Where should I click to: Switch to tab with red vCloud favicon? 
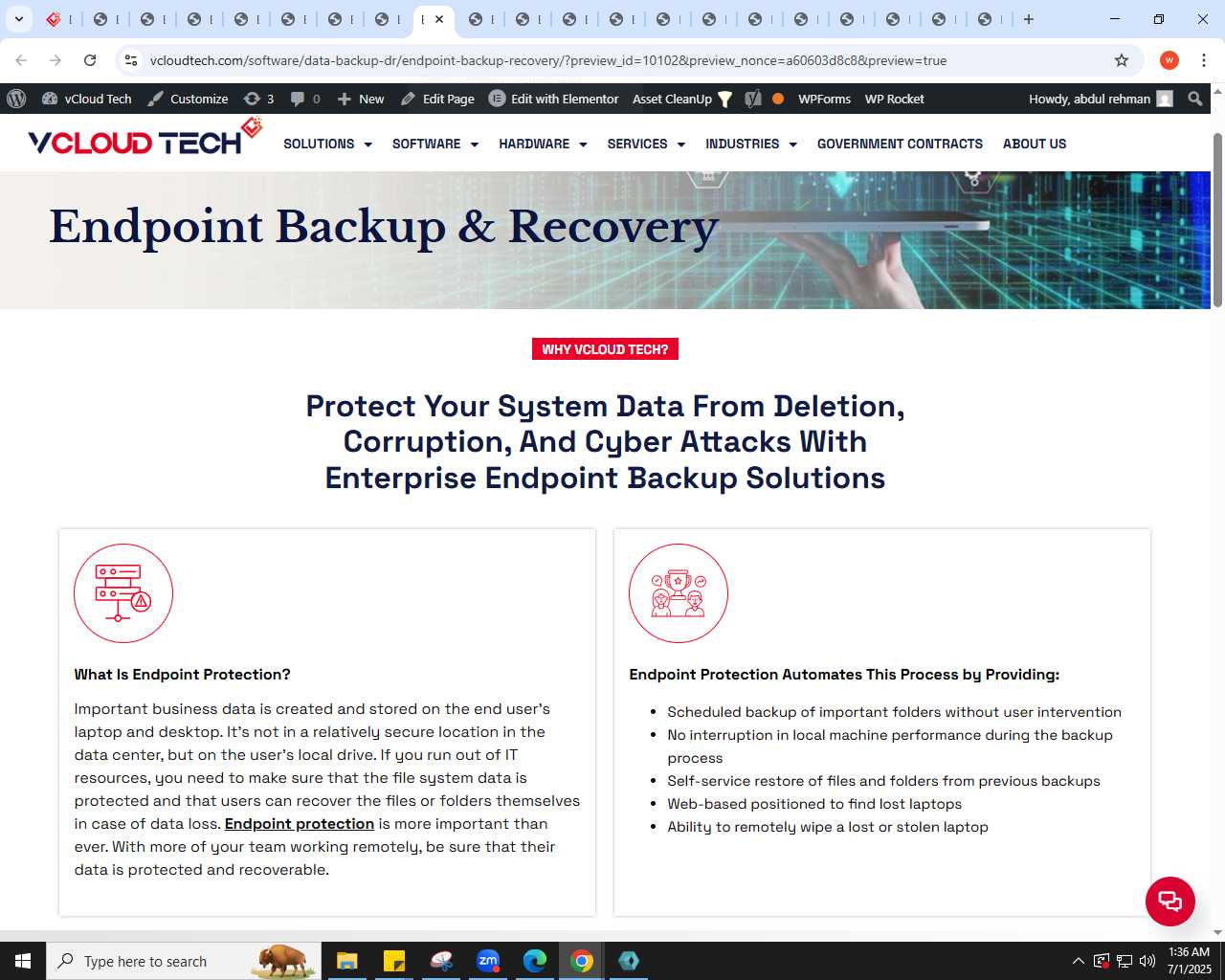click(x=54, y=19)
